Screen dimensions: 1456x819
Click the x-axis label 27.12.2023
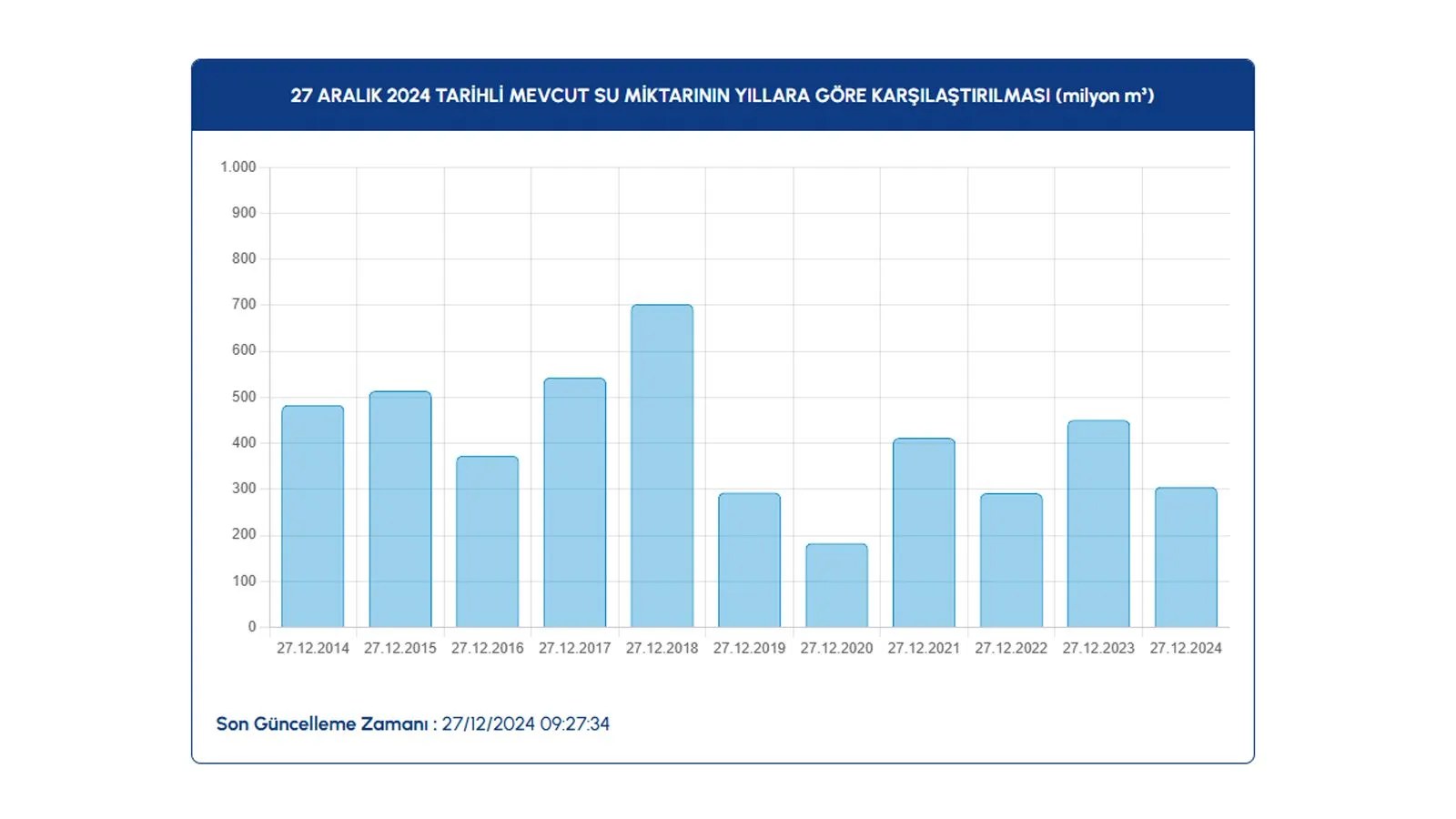click(1098, 648)
